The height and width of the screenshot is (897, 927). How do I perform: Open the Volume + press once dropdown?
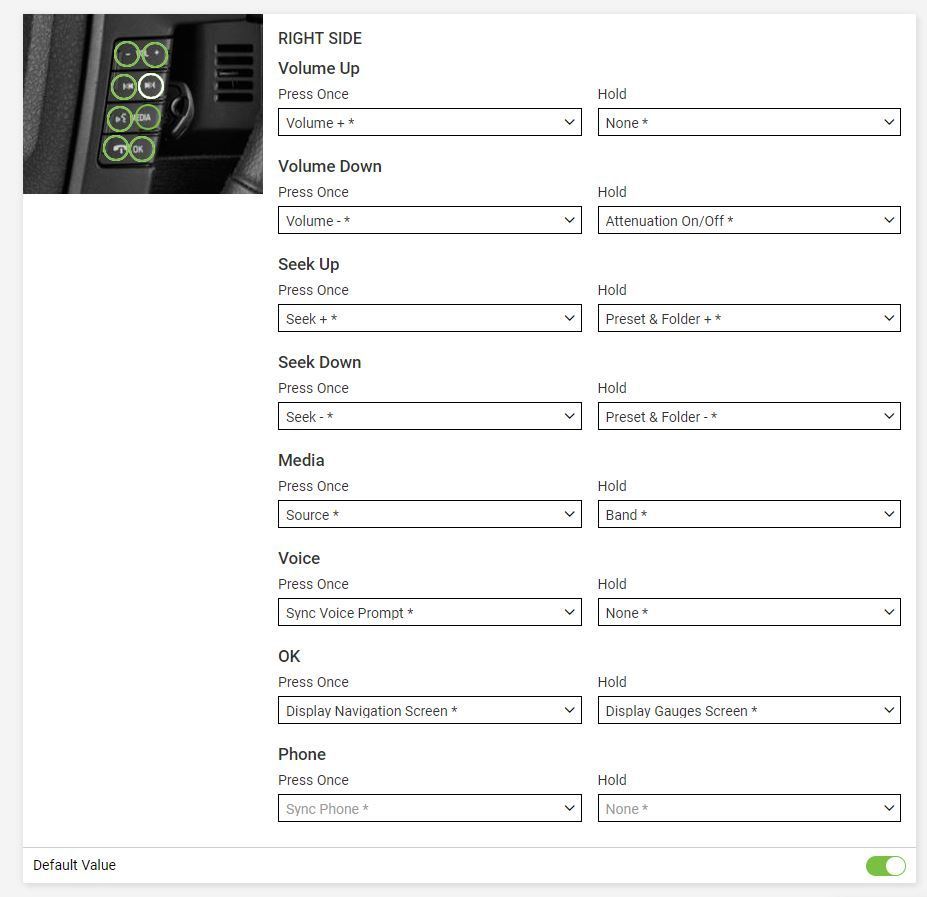coord(429,122)
